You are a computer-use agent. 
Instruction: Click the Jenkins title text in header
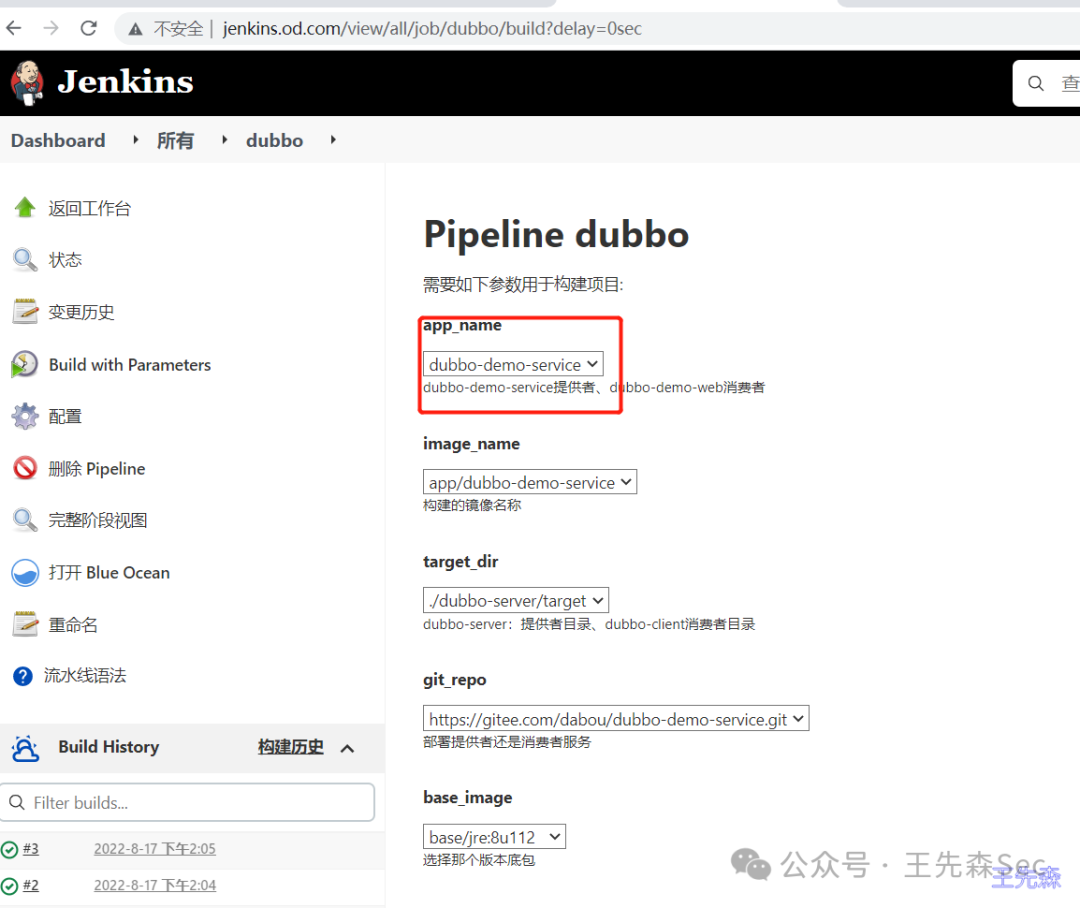pos(125,82)
